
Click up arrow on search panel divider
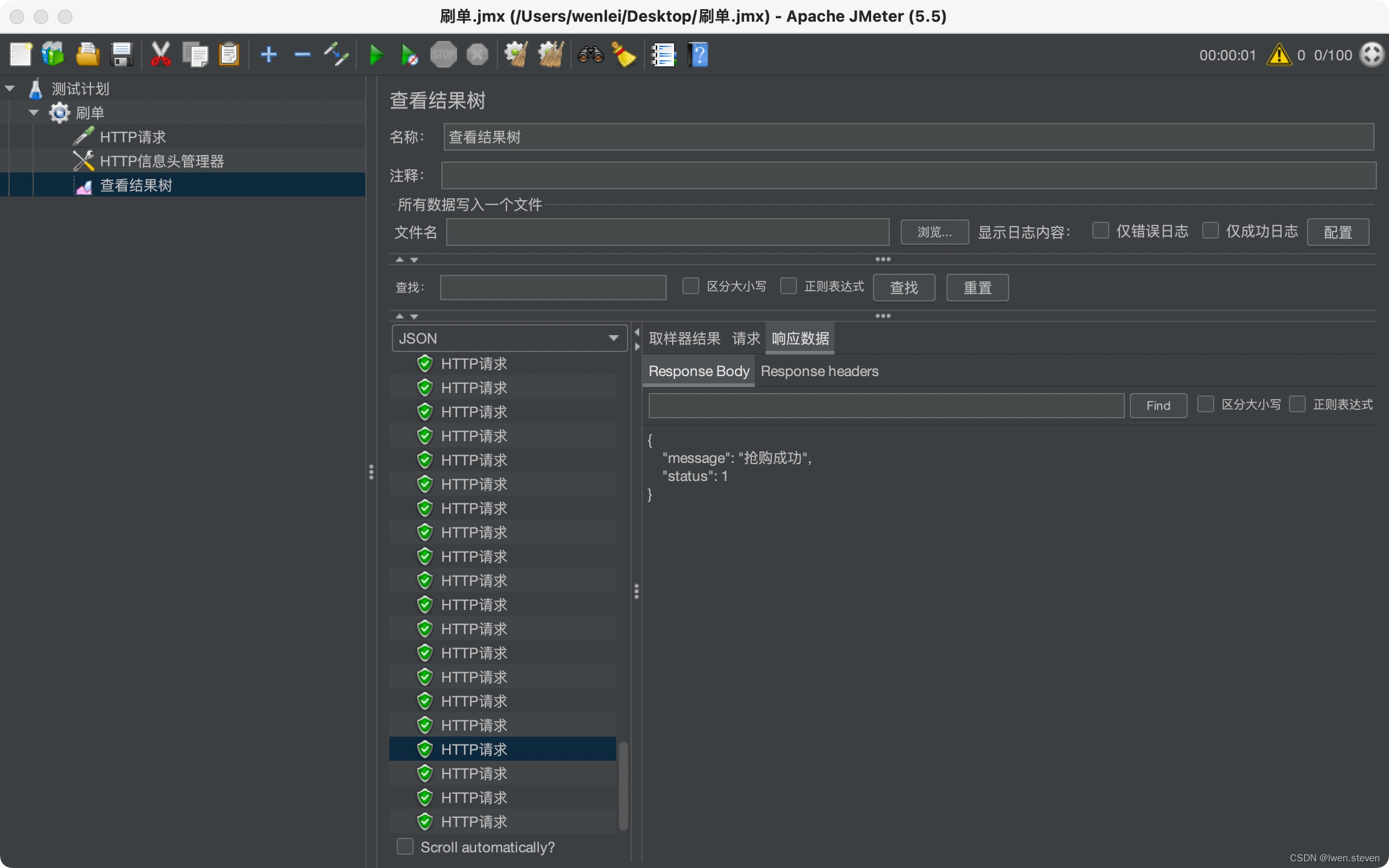(399, 316)
